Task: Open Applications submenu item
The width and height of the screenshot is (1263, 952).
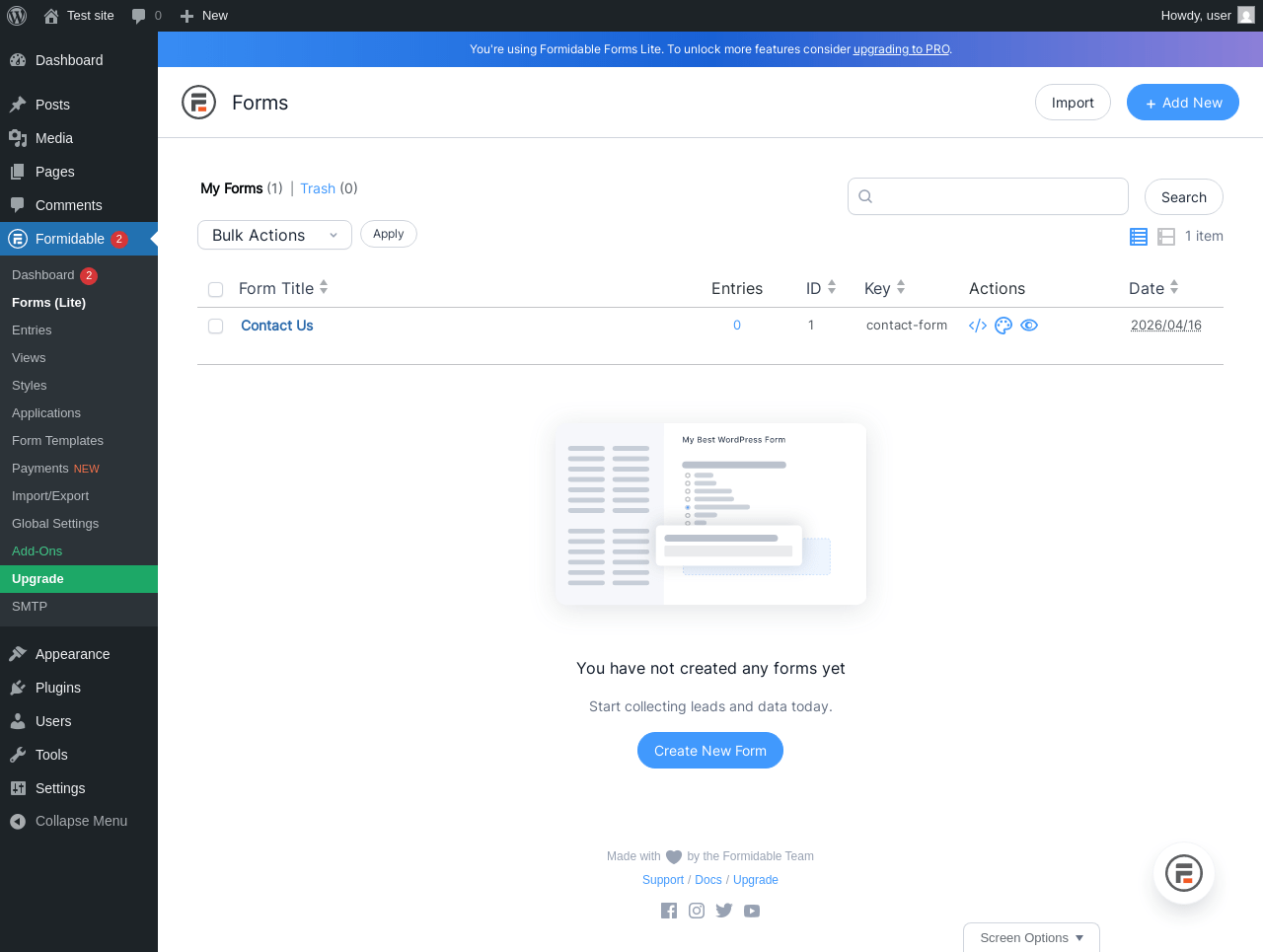Action: click(x=79, y=413)
